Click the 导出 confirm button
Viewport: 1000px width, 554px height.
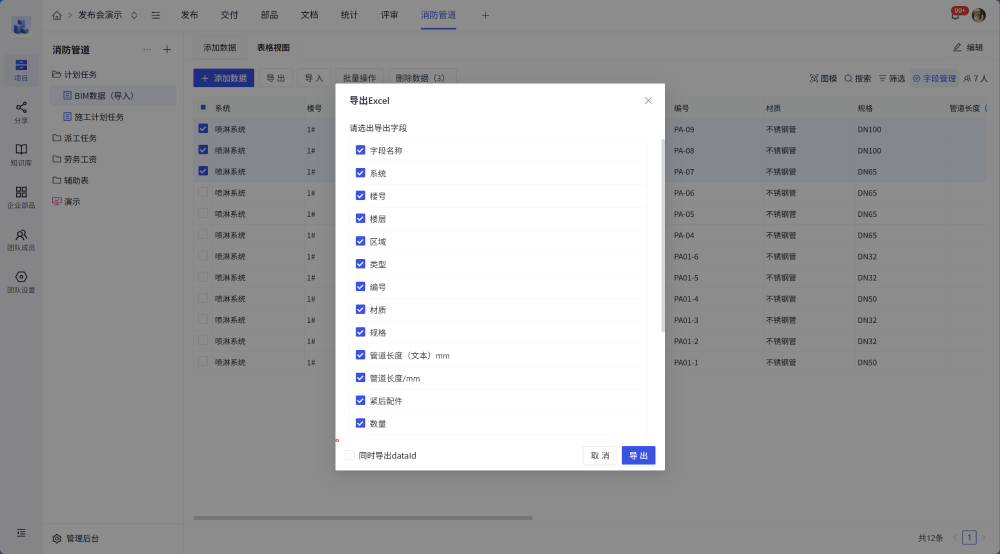[x=638, y=455]
